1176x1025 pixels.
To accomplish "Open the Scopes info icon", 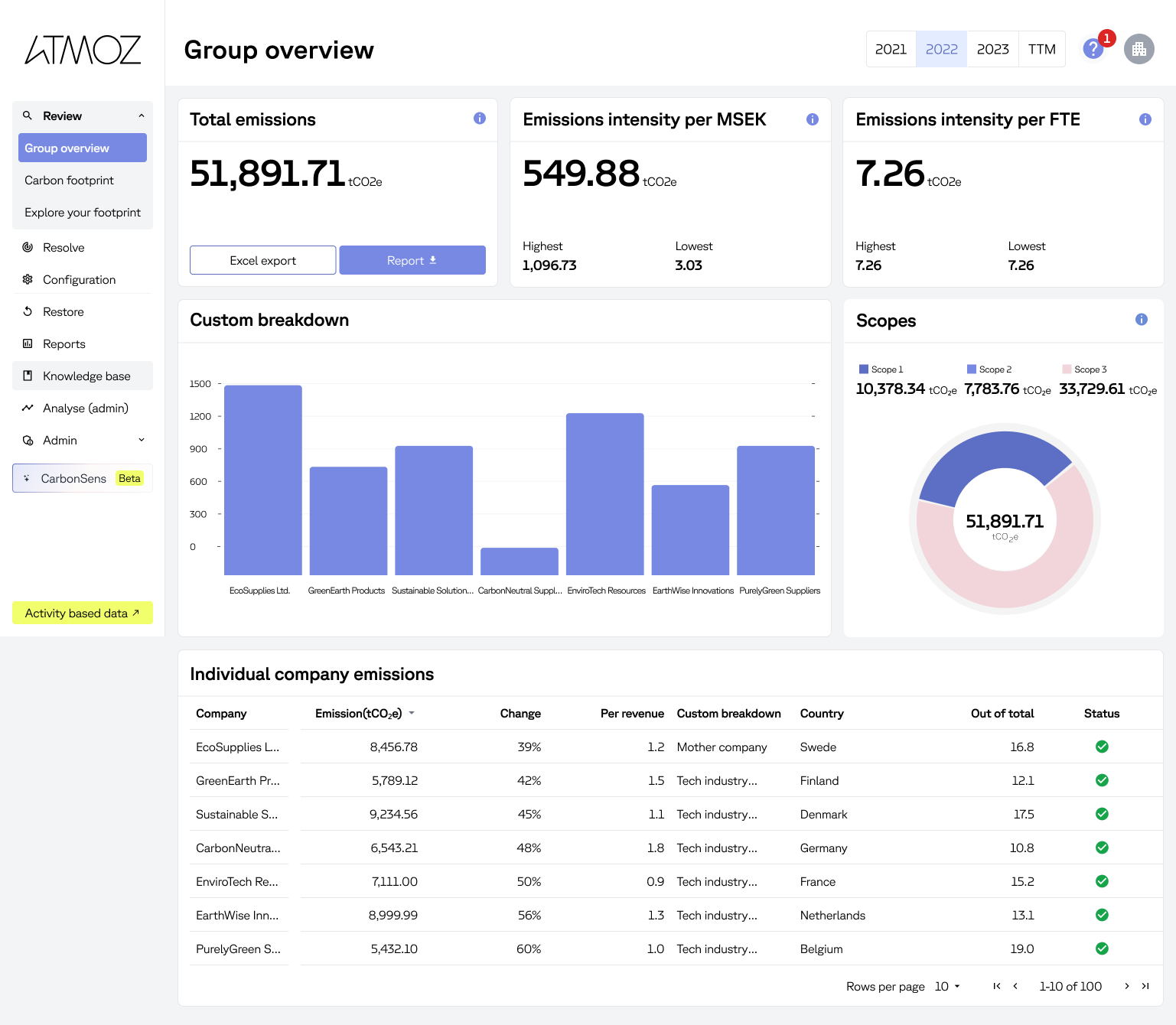I will point(1141,320).
